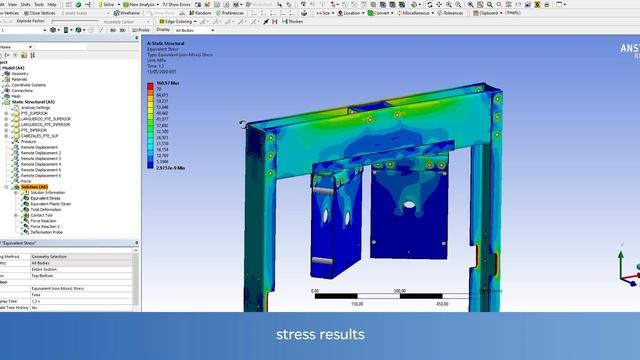Select Geometry in the tree
This screenshot has height=360, width=640.
tap(20, 73)
